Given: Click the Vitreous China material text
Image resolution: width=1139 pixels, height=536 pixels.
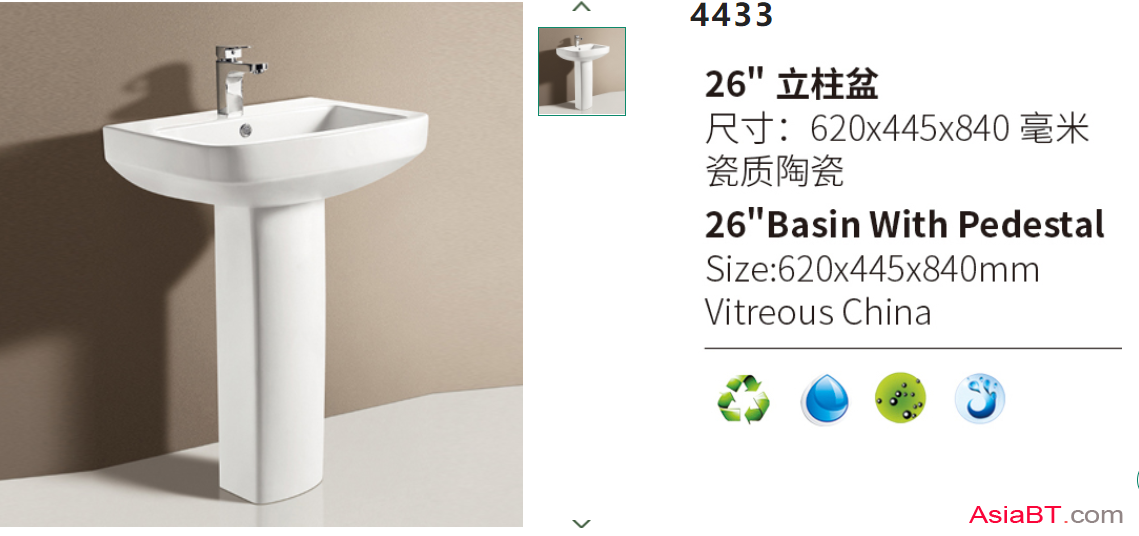Looking at the screenshot, I should coord(818,313).
